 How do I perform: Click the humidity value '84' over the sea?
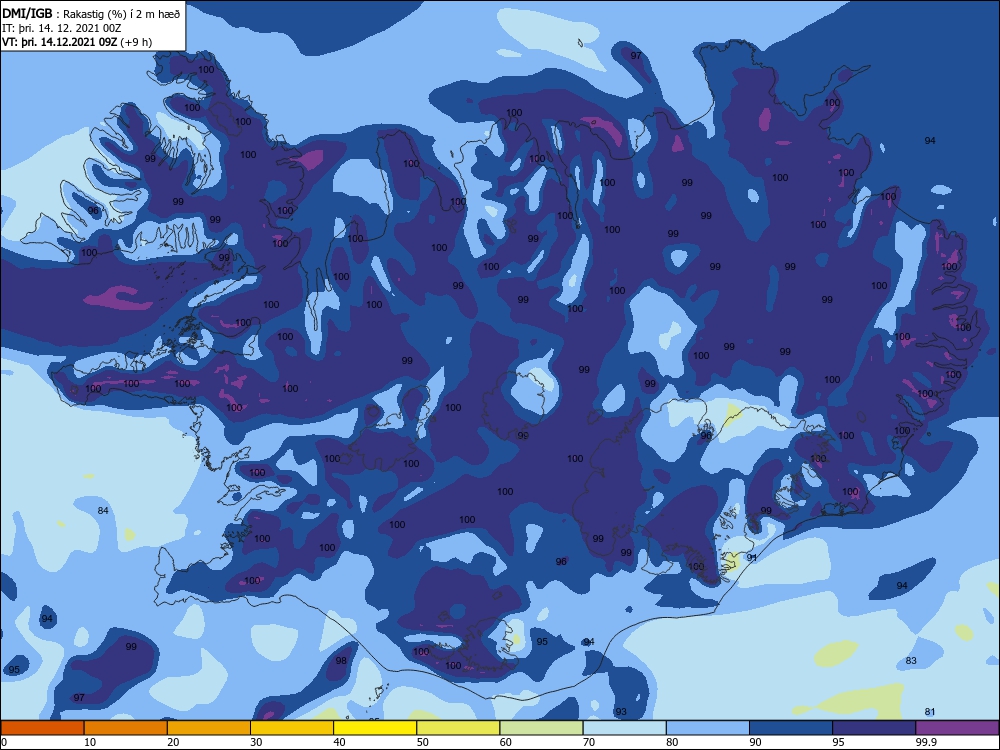pos(103,510)
